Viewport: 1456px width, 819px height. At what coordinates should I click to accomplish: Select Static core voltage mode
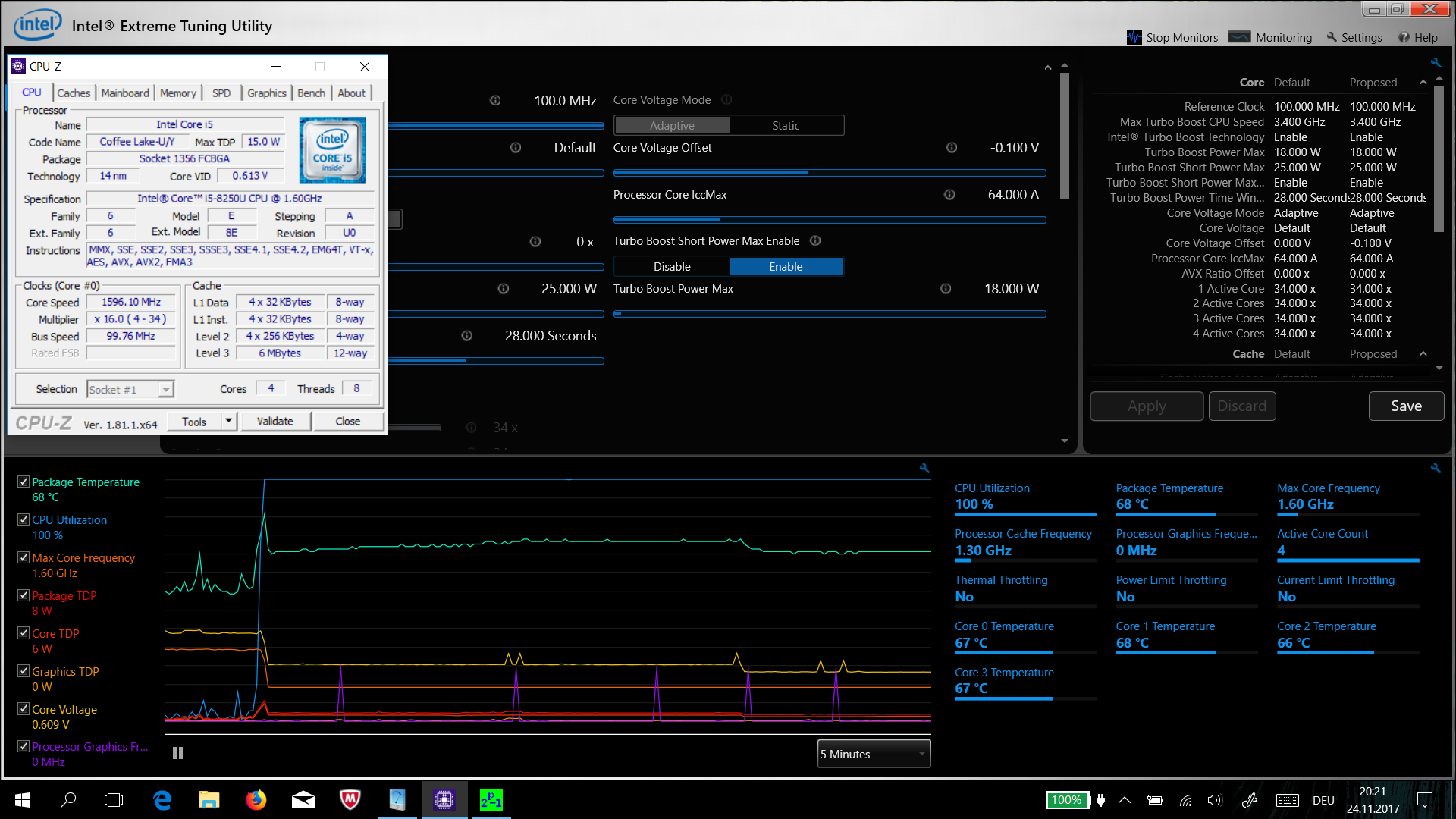(x=786, y=126)
